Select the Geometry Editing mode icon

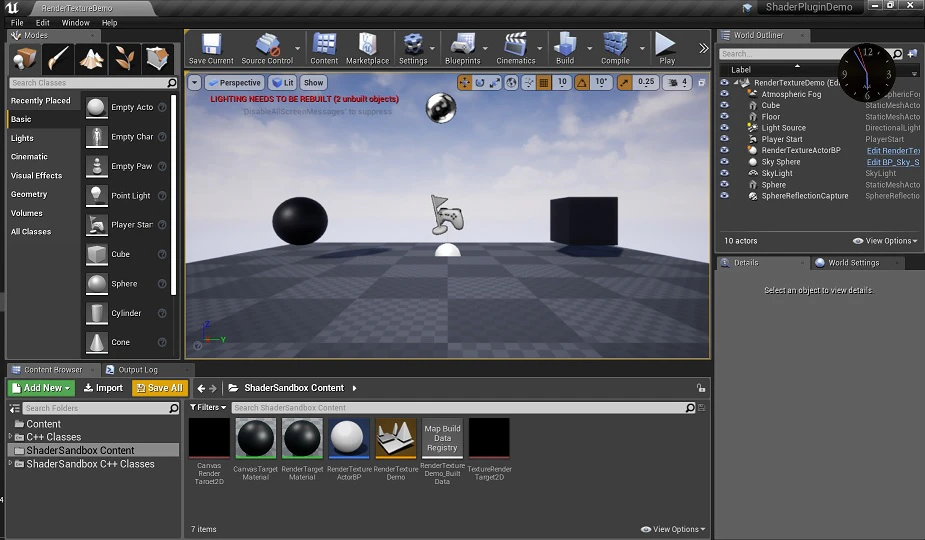coord(158,59)
